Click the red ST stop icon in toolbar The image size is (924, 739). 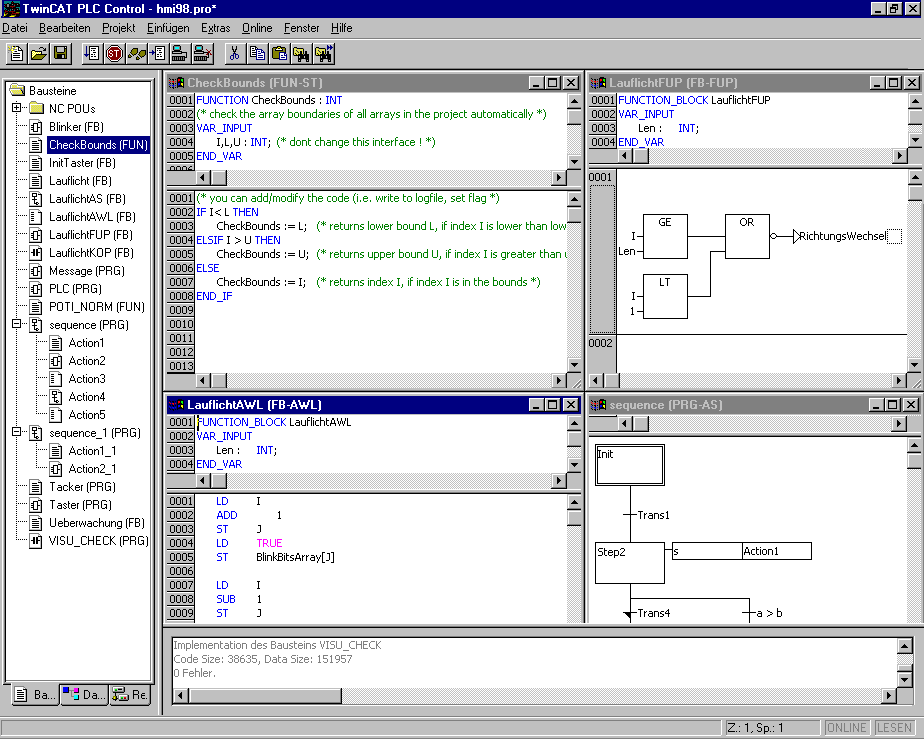114,54
